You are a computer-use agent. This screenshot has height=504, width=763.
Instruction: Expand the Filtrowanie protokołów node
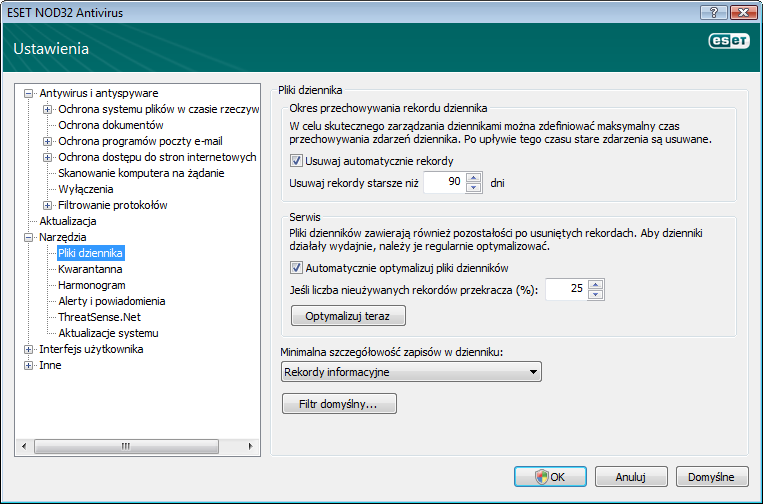pos(47,205)
